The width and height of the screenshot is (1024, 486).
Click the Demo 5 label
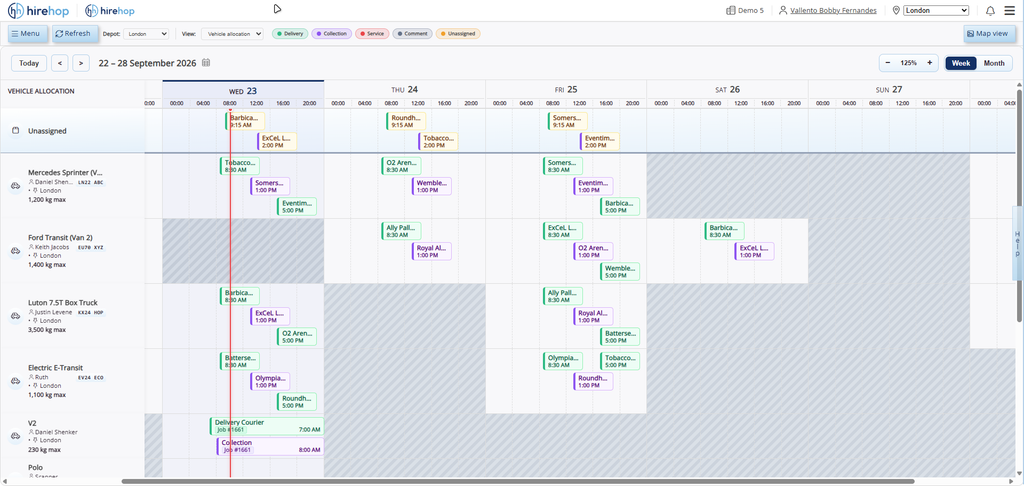click(x=751, y=10)
